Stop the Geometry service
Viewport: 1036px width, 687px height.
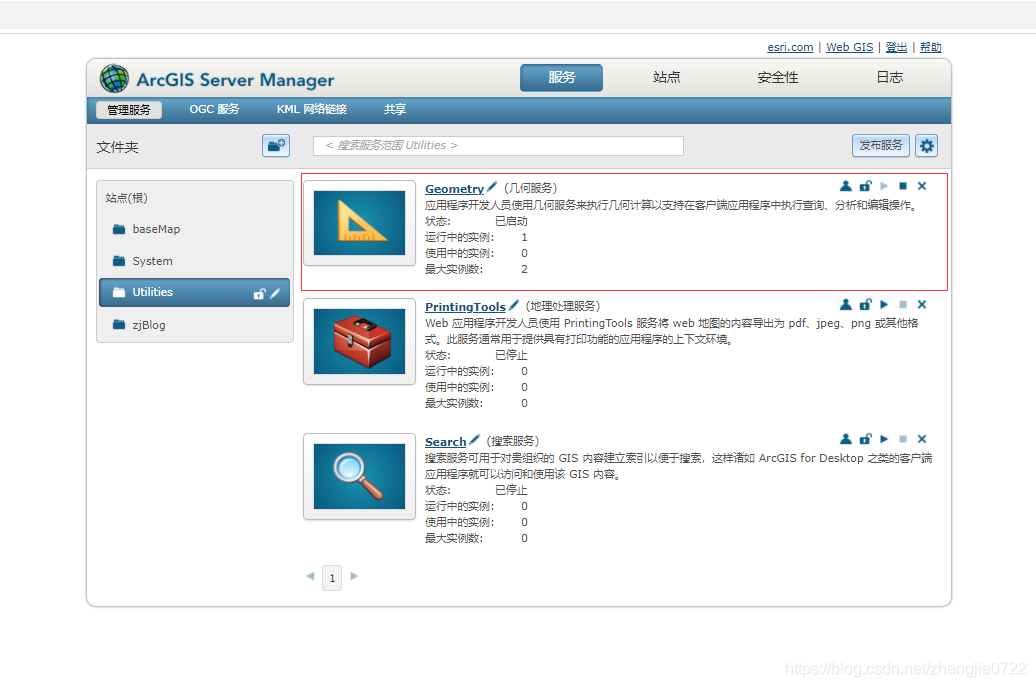tap(903, 186)
